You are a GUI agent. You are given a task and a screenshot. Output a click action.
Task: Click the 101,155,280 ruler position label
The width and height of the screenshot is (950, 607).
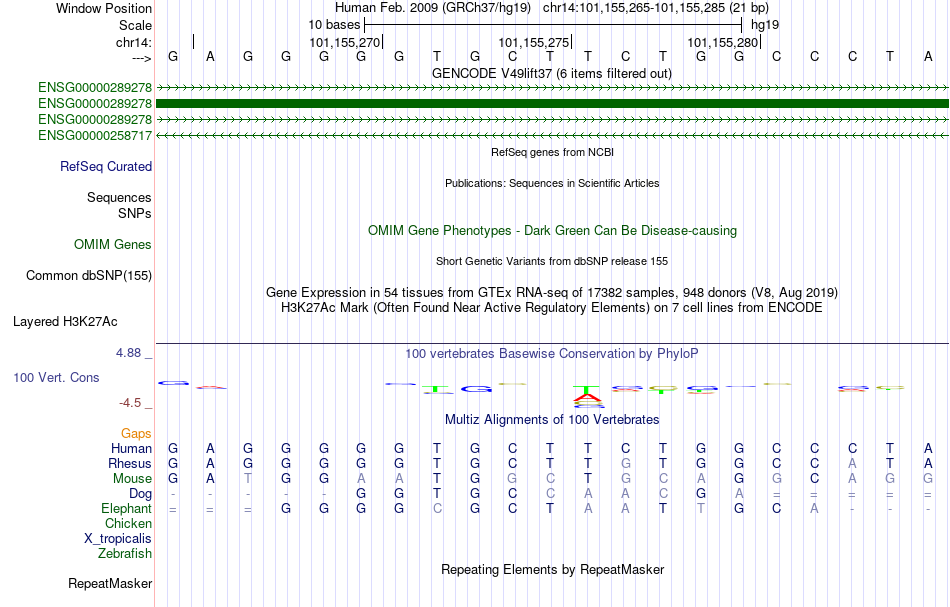pos(722,42)
